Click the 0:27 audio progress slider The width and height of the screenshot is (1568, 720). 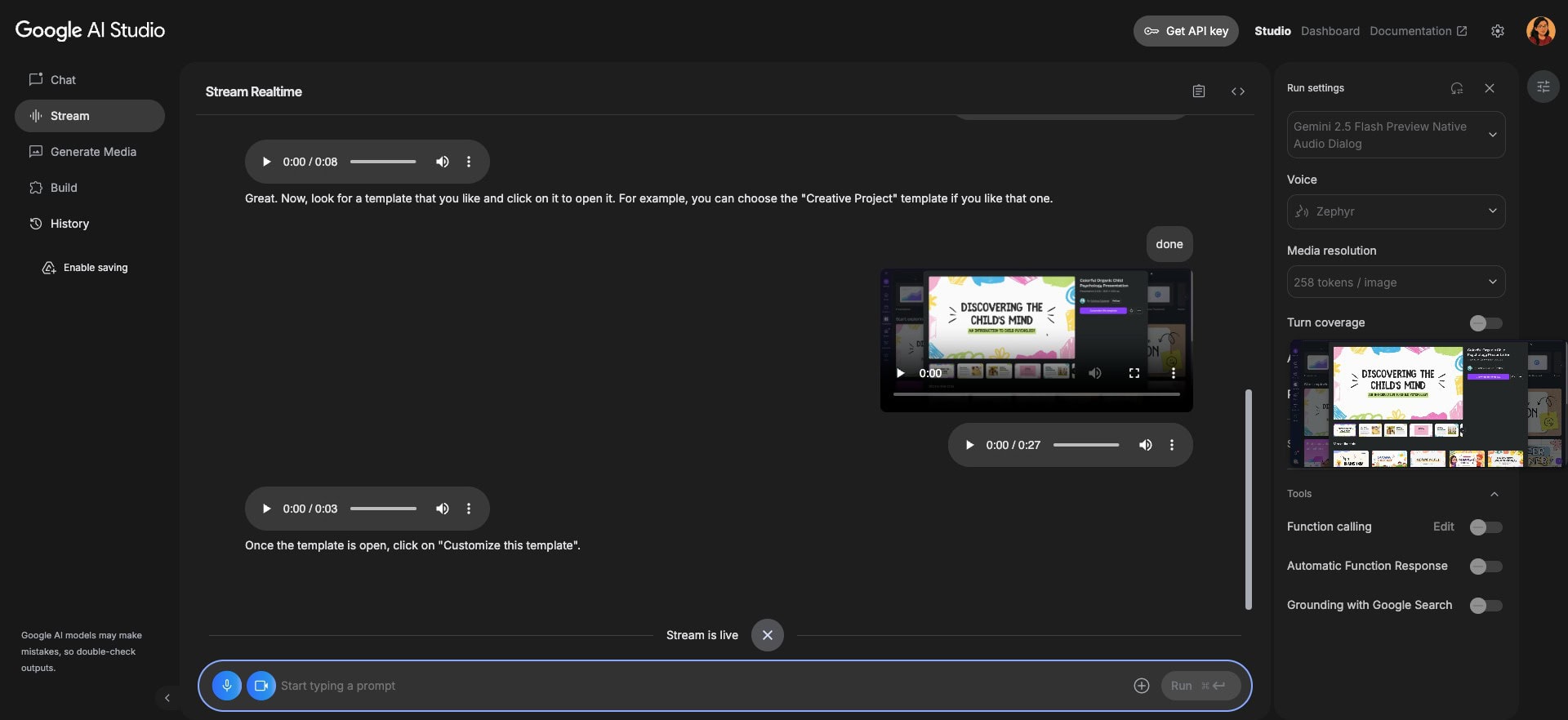coord(1085,445)
